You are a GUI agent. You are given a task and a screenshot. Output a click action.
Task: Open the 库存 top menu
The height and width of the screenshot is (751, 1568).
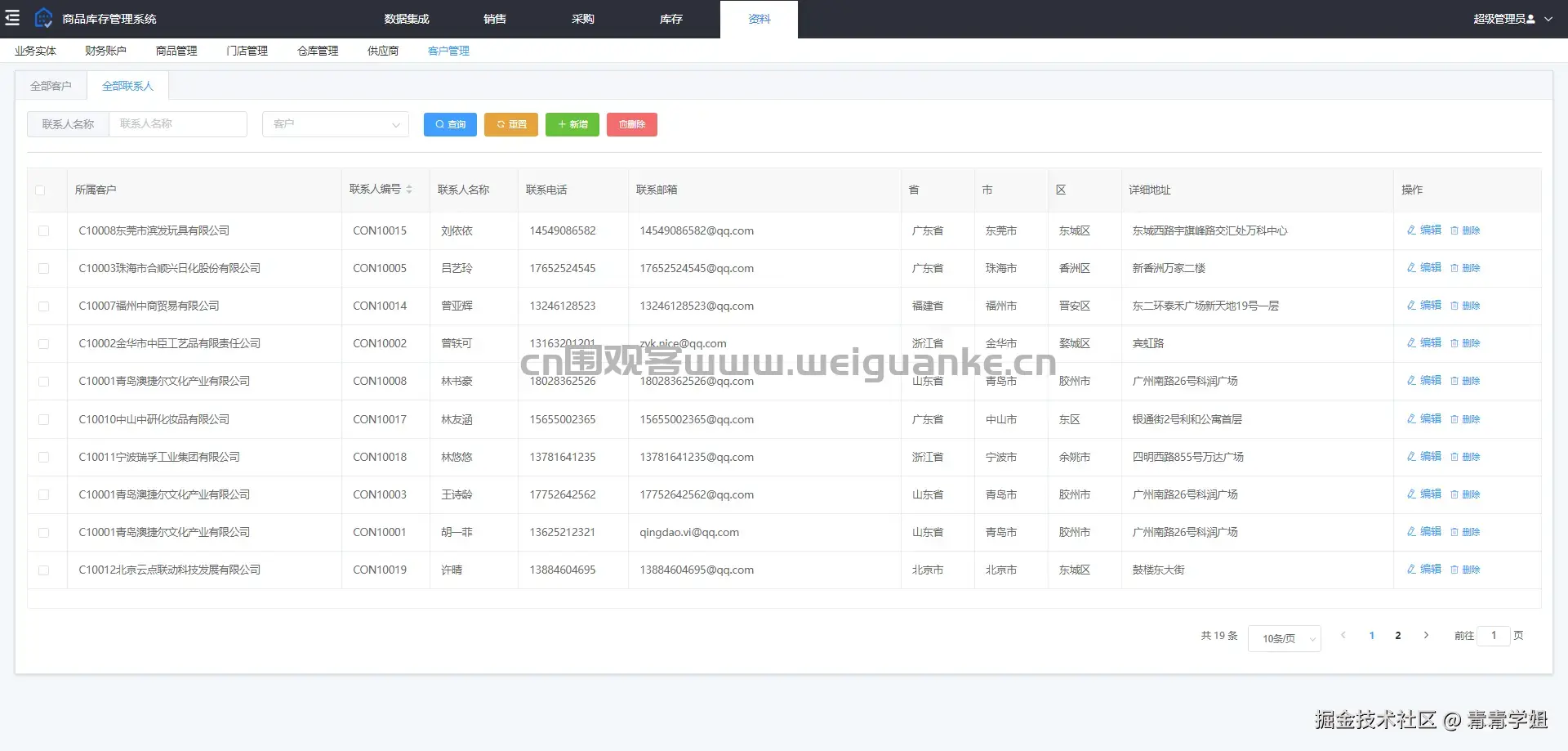tap(671, 19)
